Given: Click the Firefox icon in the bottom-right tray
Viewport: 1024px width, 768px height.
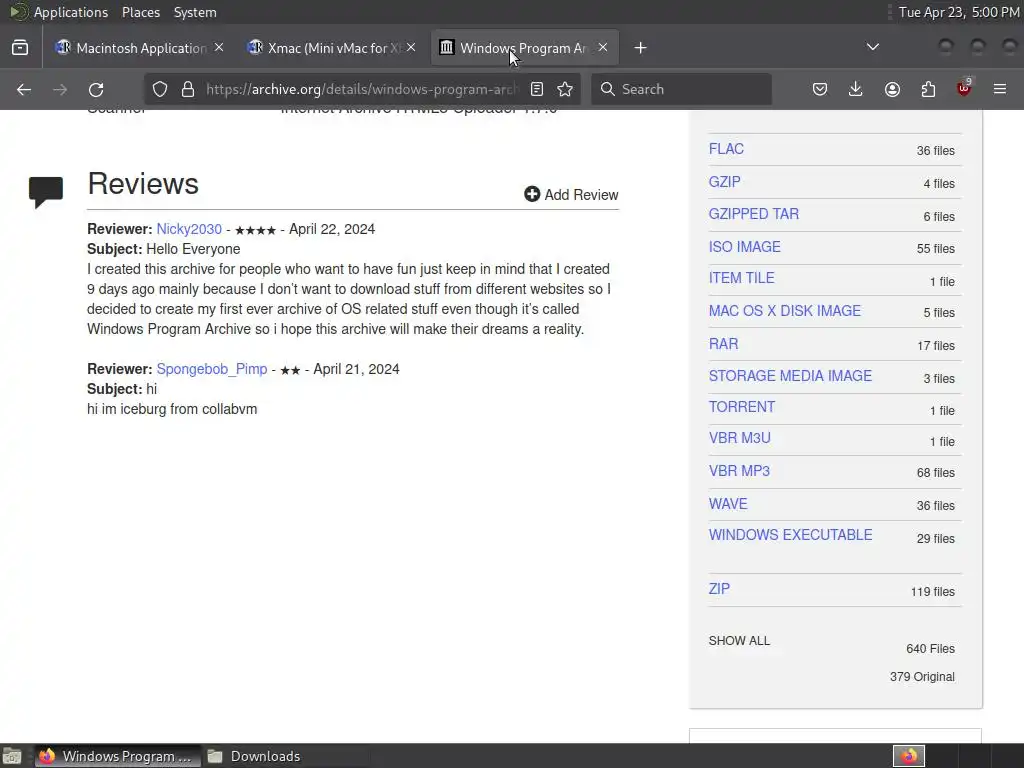Looking at the screenshot, I should (x=909, y=756).
